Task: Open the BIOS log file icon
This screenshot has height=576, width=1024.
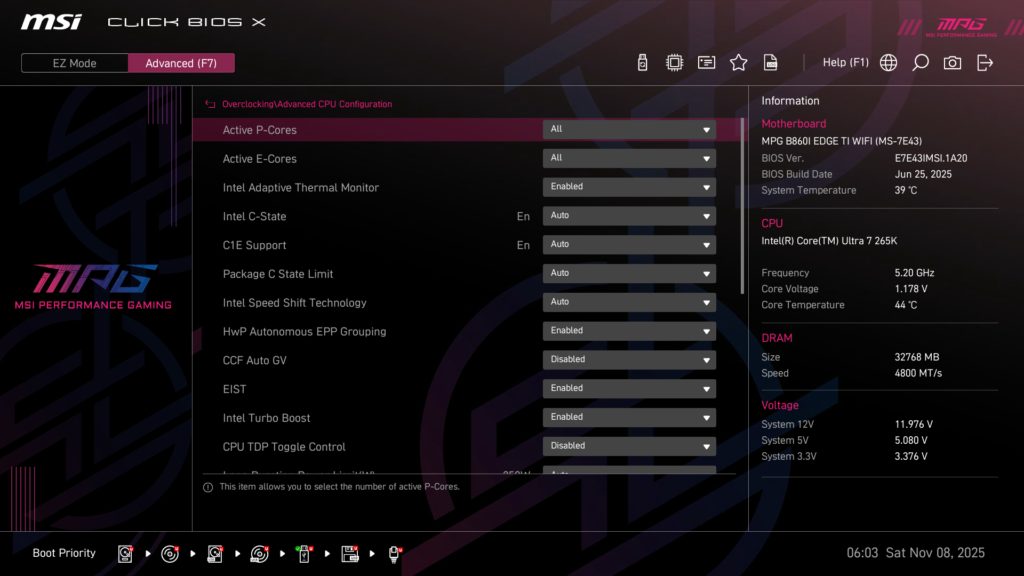Action: pos(770,61)
